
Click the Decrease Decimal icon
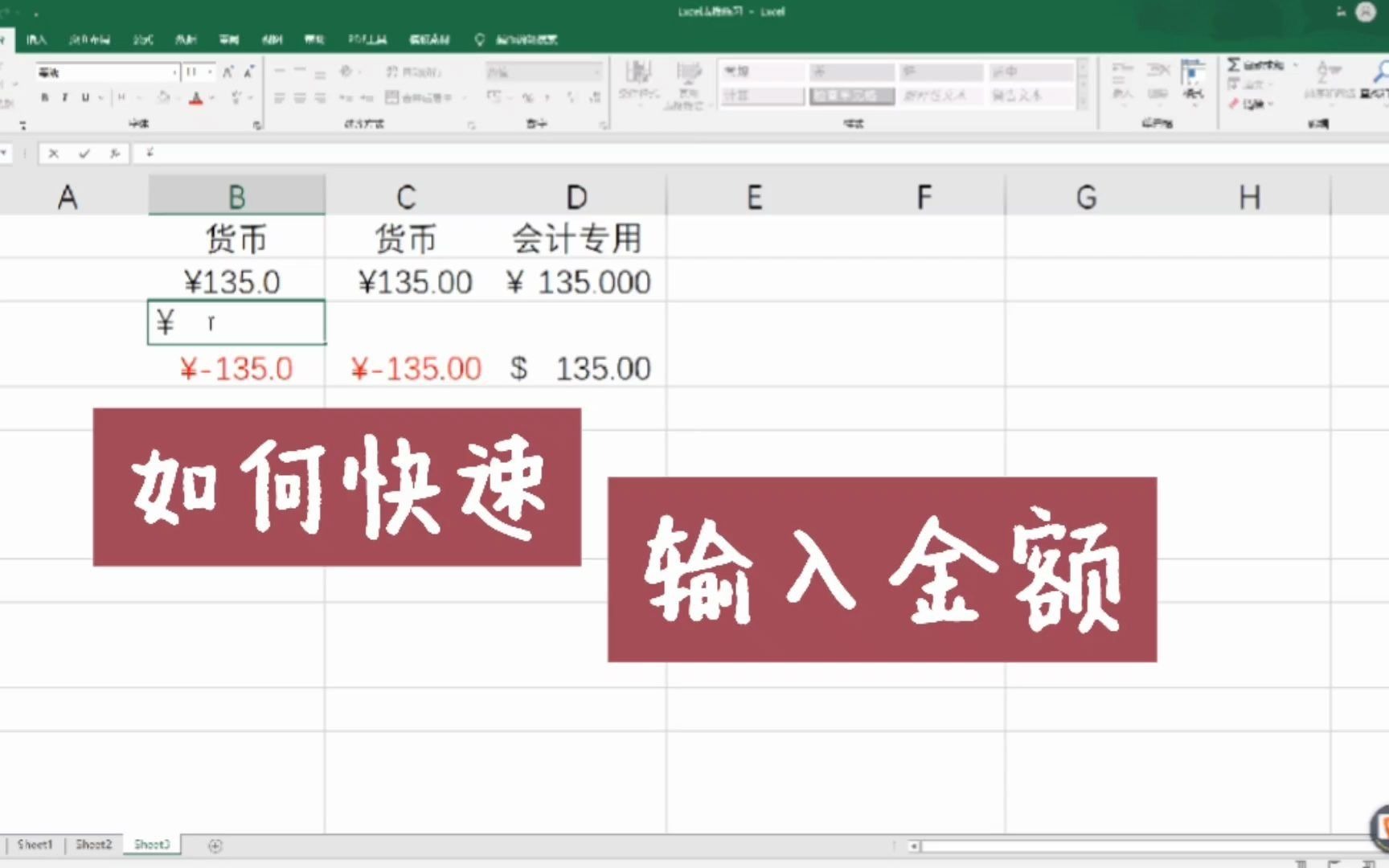point(595,97)
